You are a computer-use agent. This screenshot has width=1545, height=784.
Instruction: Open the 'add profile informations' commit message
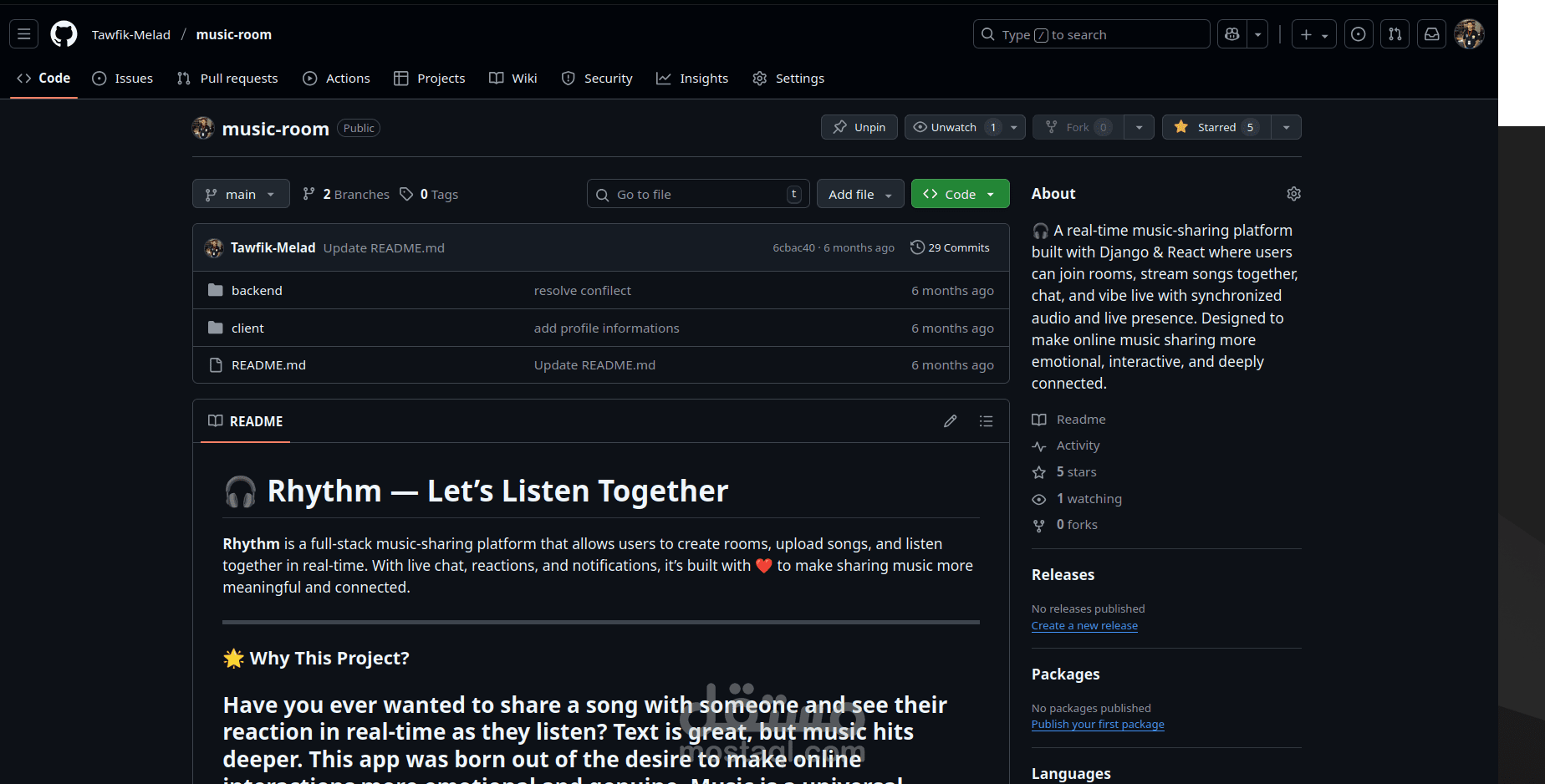606,328
